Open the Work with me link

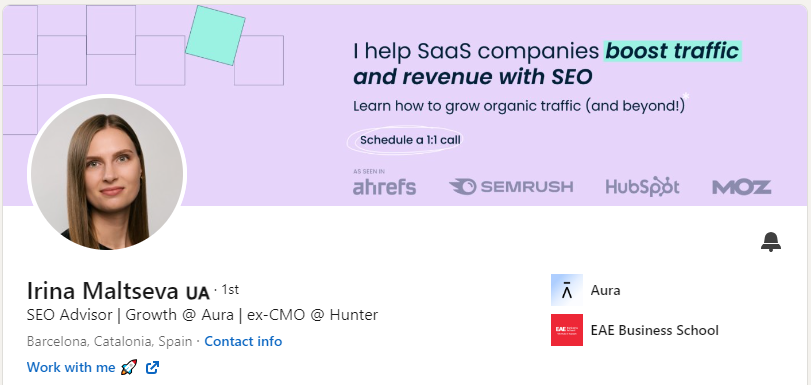[71, 367]
